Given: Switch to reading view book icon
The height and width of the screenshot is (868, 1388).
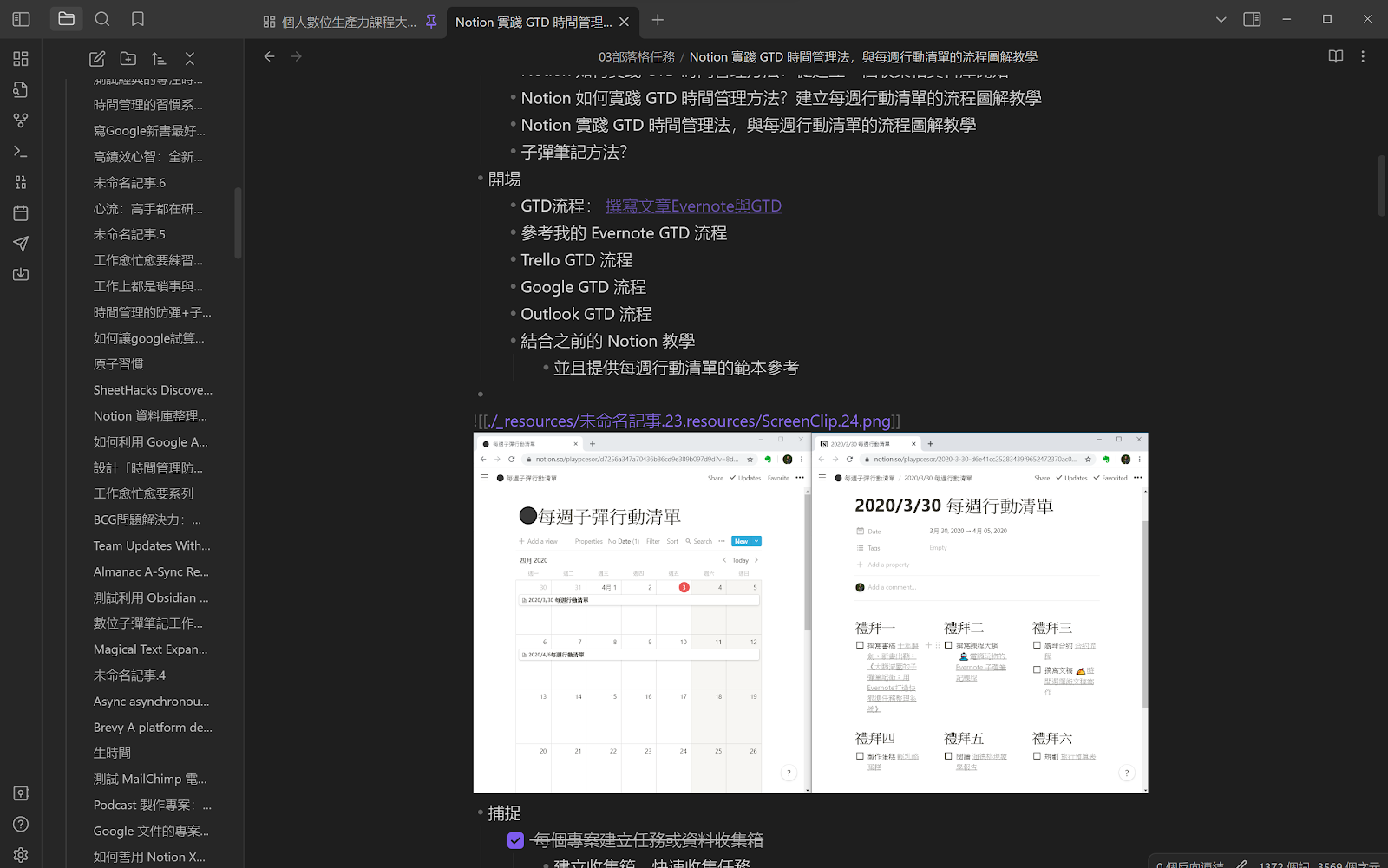Looking at the screenshot, I should tap(1336, 56).
